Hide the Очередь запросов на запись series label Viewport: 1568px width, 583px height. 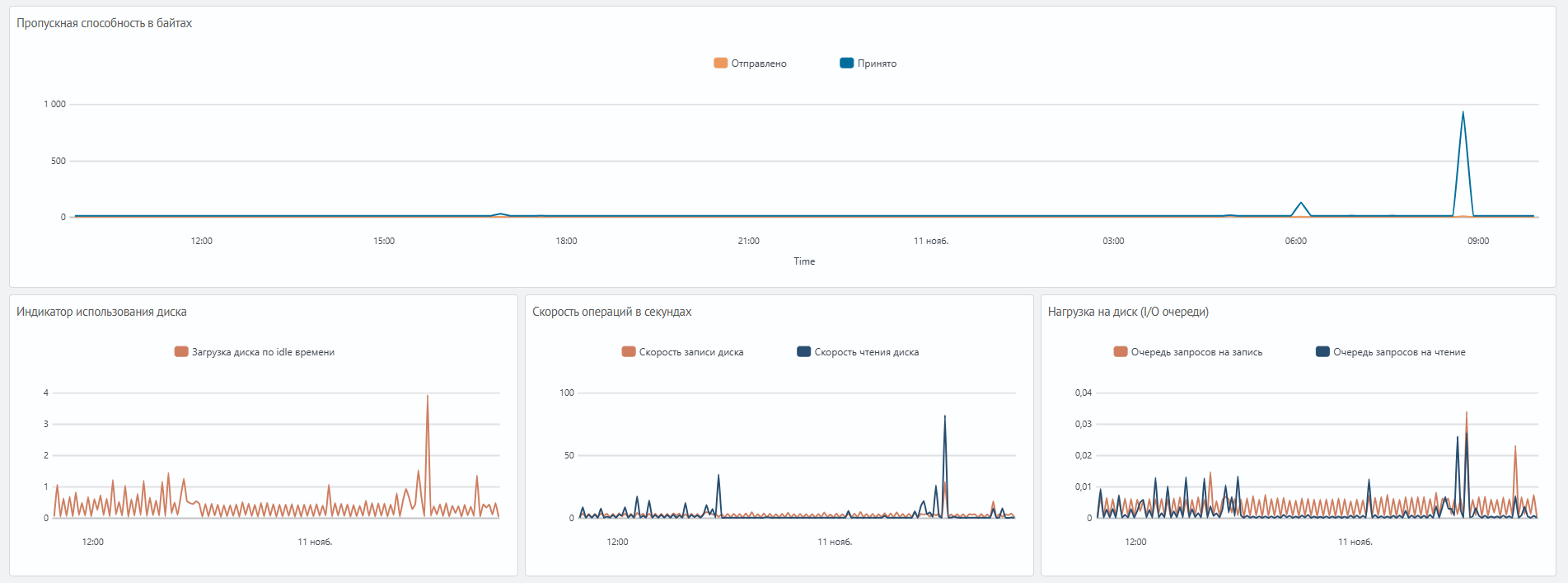pyautogui.click(x=1196, y=352)
